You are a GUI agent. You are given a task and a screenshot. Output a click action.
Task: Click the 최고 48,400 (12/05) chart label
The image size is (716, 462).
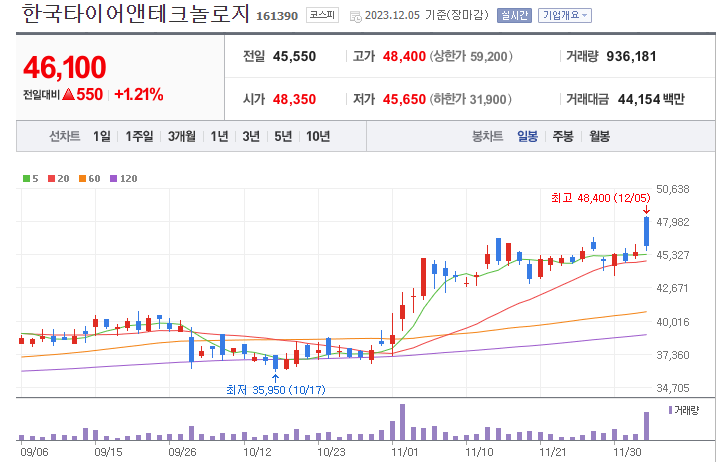600,198
